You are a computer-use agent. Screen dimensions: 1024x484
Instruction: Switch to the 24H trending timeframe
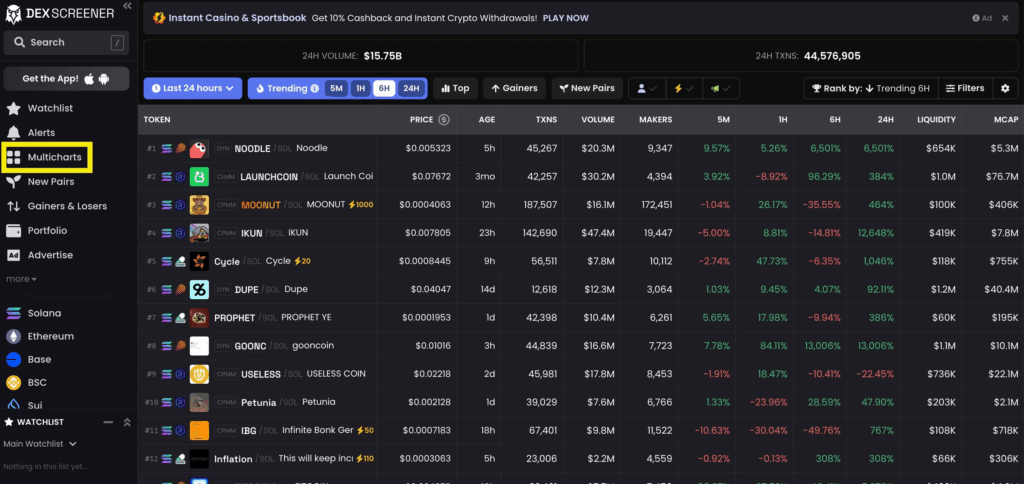(x=411, y=88)
